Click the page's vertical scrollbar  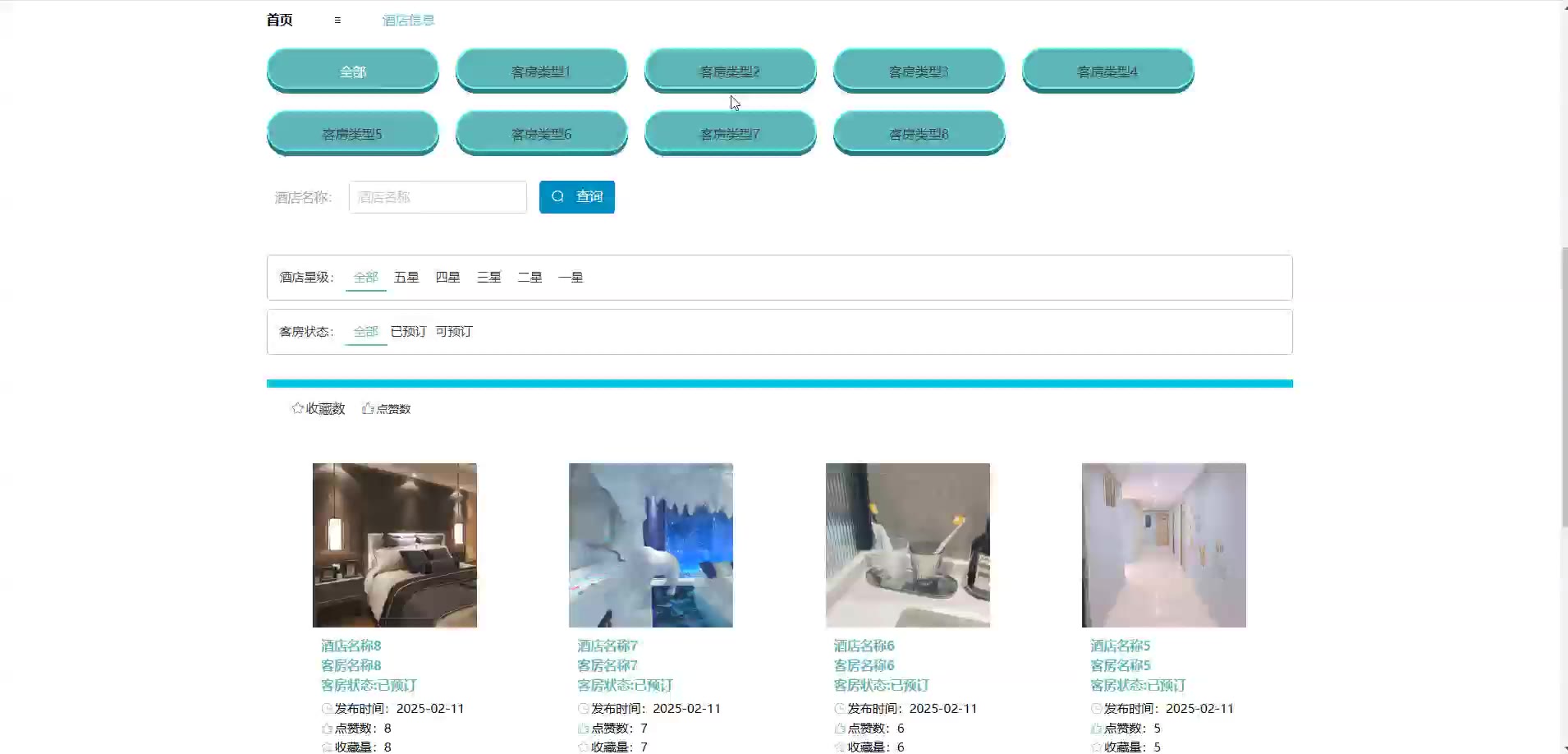[x=1564, y=386]
